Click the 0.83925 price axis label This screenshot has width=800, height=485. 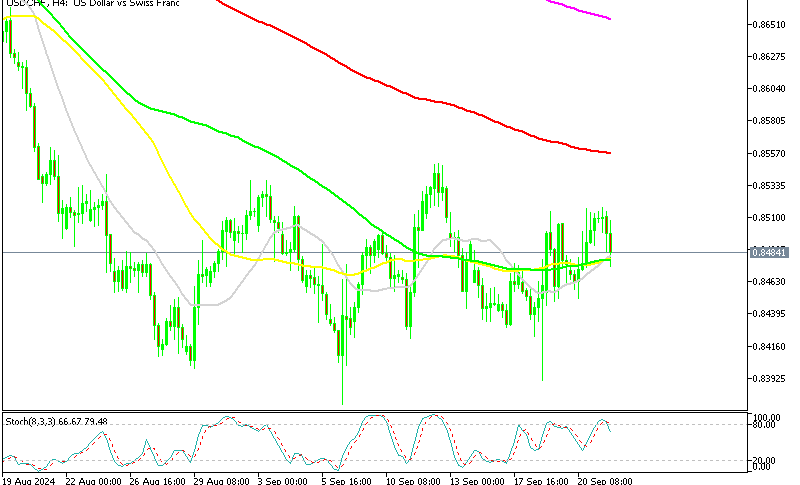769,379
